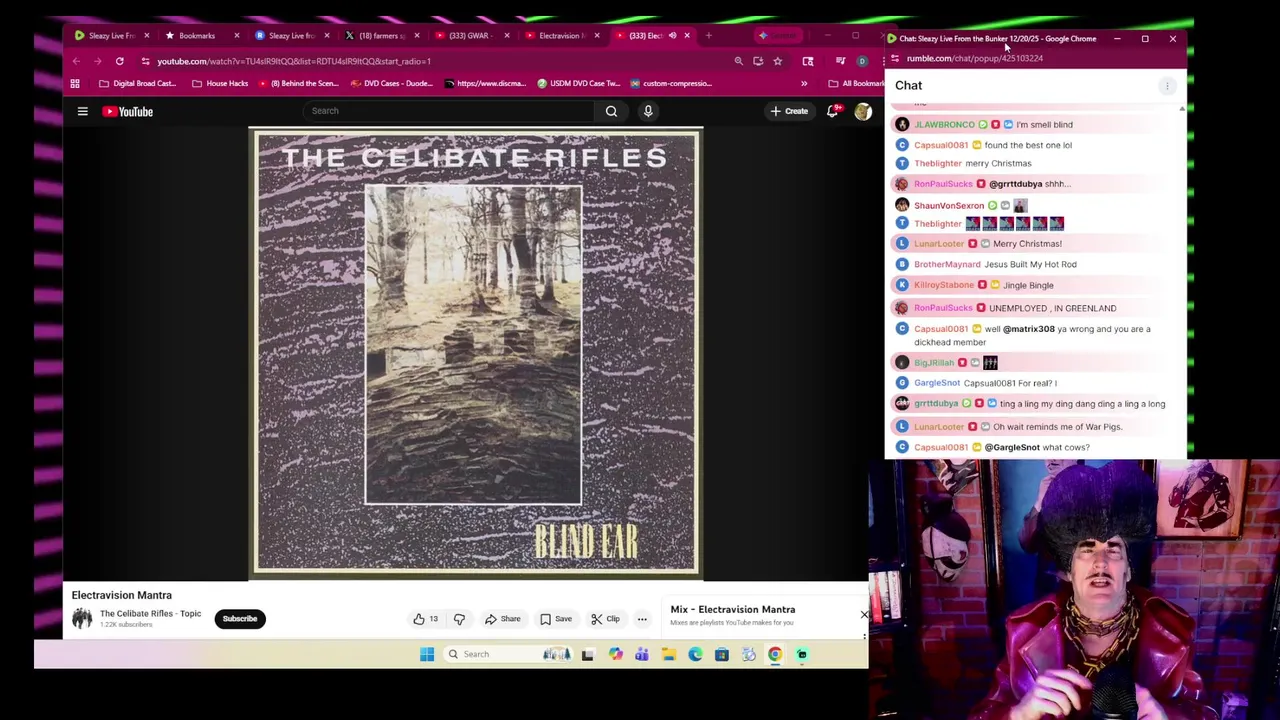Image resolution: width=1280 pixels, height=720 pixels.
Task: Reload the YouTube page
Action: [x=119, y=61]
